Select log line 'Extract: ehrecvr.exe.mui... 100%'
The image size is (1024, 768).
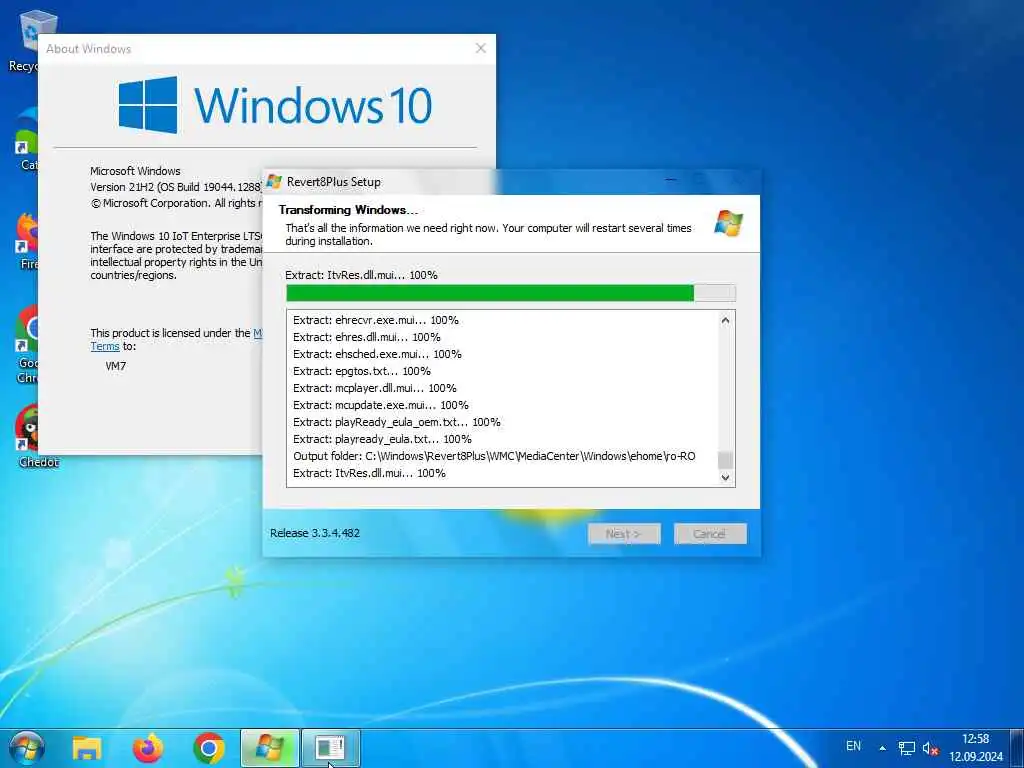[376, 320]
